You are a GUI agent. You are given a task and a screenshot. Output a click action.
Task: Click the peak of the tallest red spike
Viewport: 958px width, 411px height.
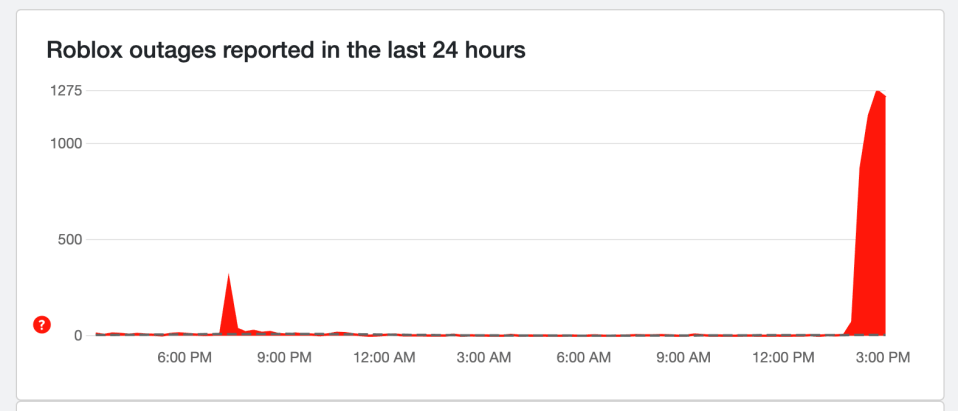877,92
